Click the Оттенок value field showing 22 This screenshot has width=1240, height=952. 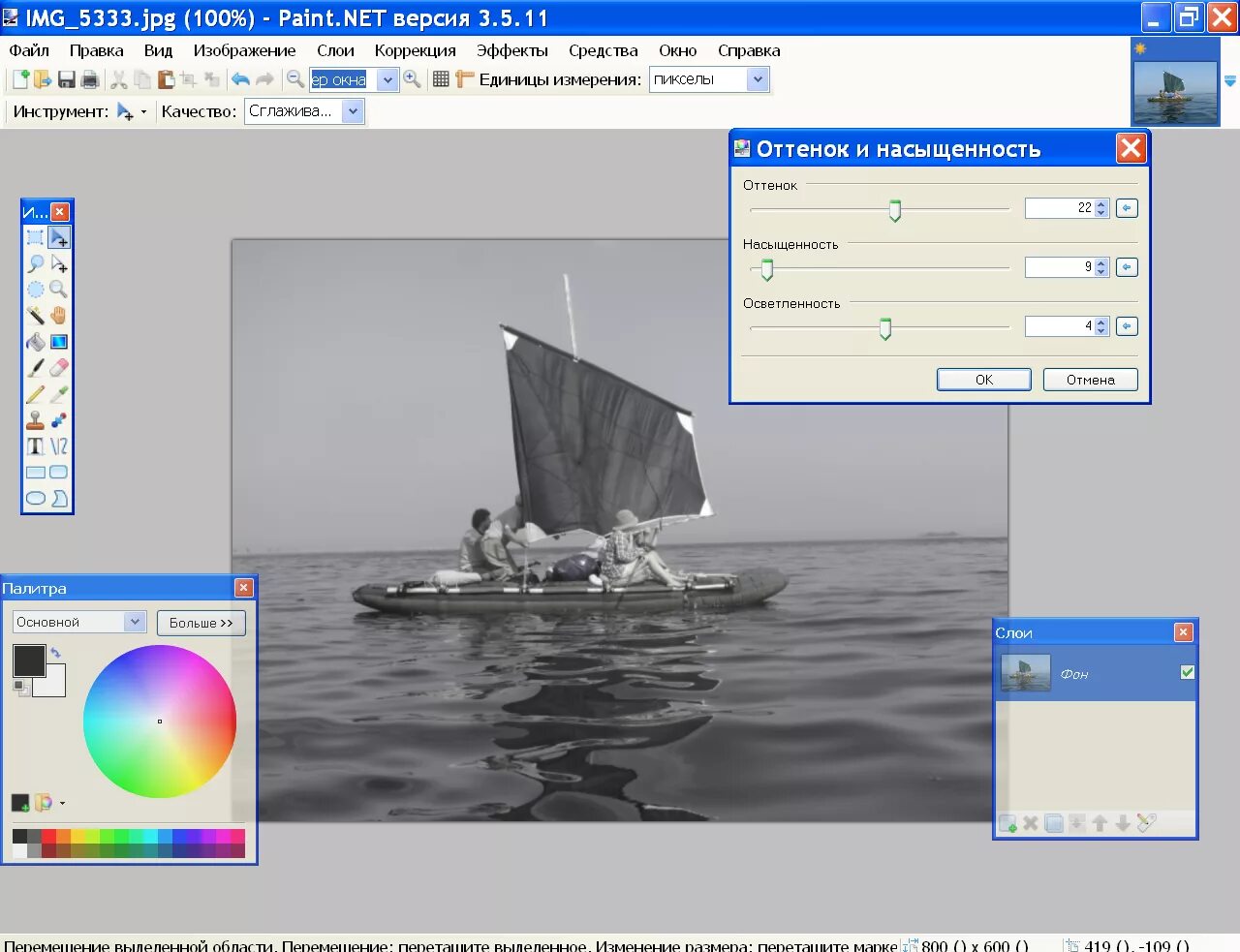point(1060,208)
